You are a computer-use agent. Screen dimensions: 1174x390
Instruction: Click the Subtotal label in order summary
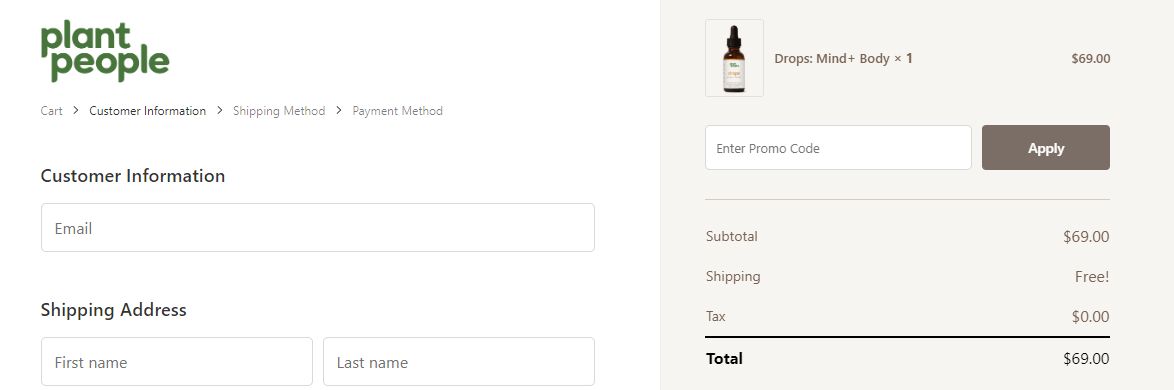click(732, 237)
